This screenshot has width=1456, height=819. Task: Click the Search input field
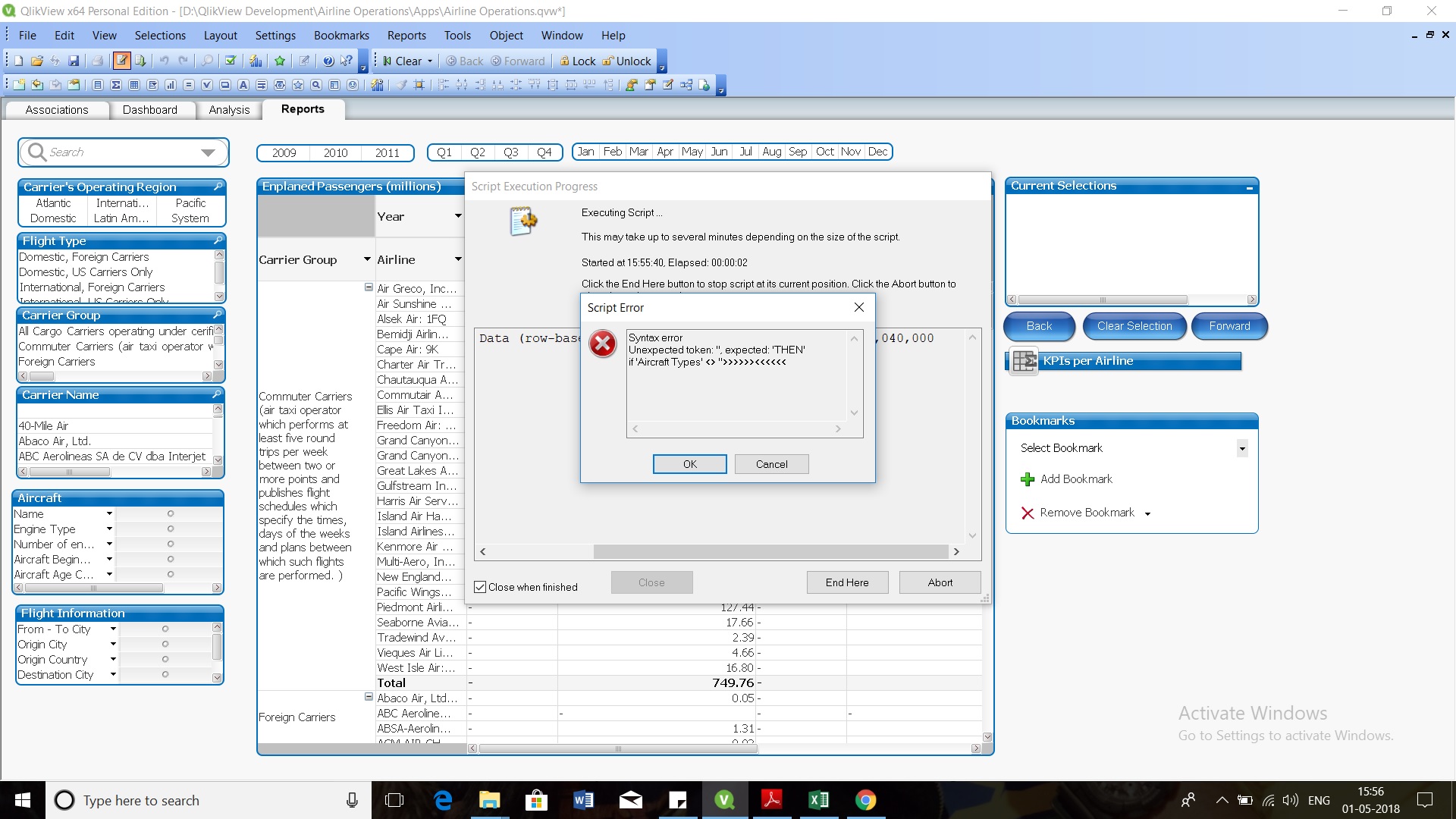pyautogui.click(x=123, y=152)
